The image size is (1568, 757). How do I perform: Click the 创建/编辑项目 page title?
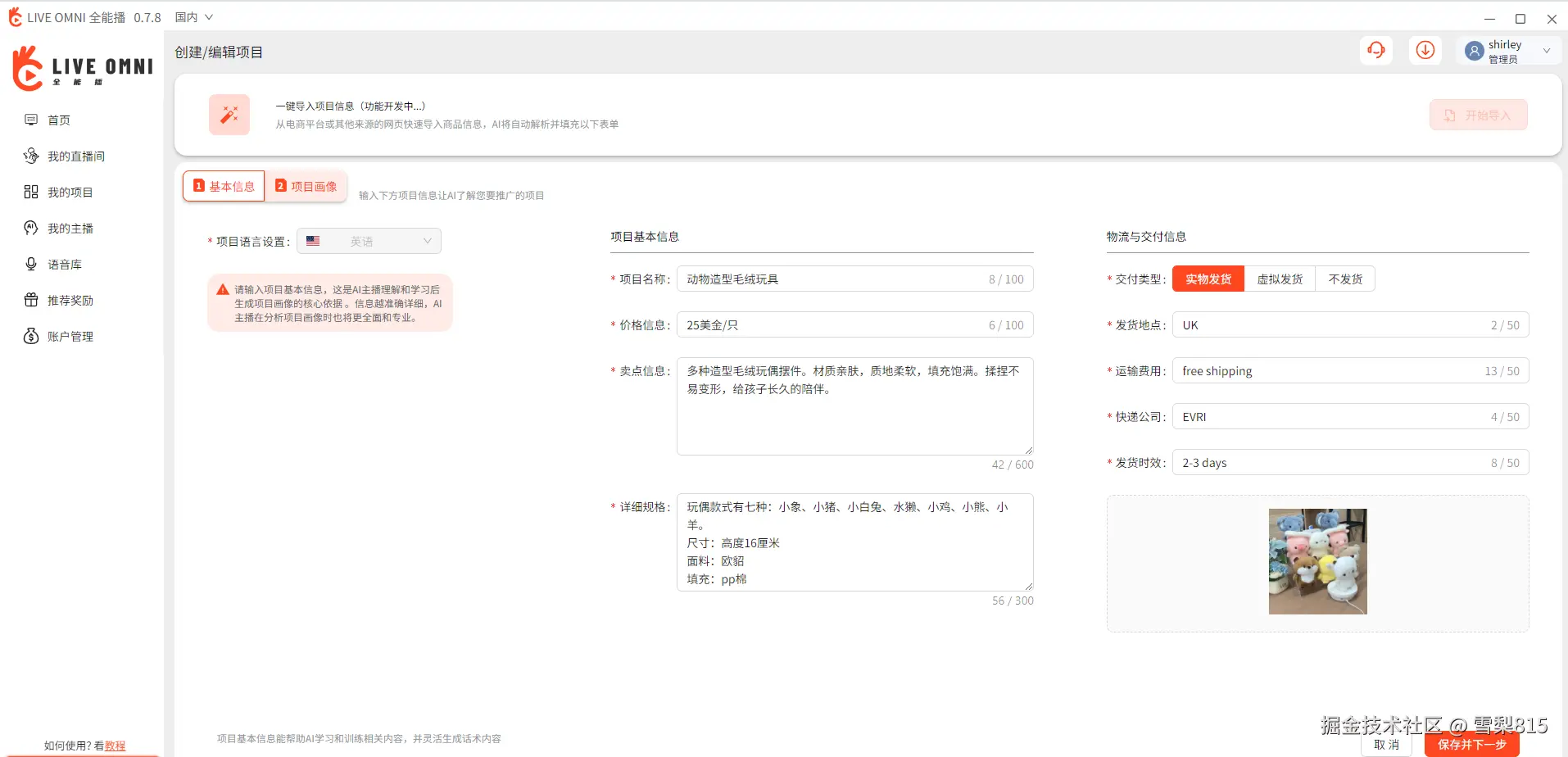(x=219, y=52)
